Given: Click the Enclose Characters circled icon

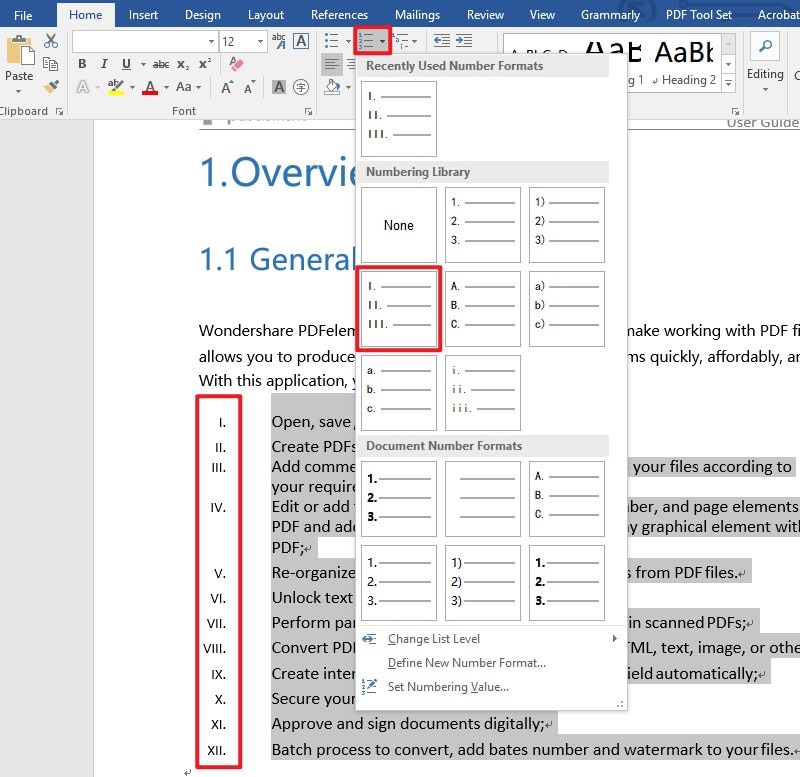Looking at the screenshot, I should pos(301,87).
